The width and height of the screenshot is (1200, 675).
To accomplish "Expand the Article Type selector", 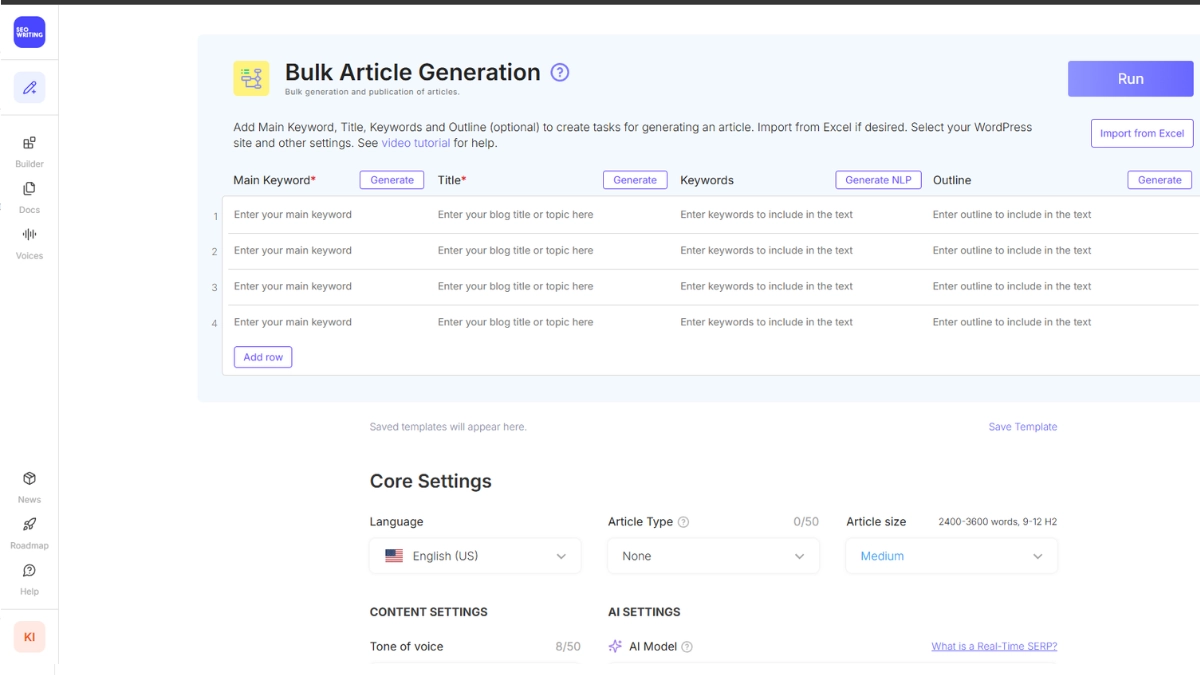I will [x=713, y=555].
